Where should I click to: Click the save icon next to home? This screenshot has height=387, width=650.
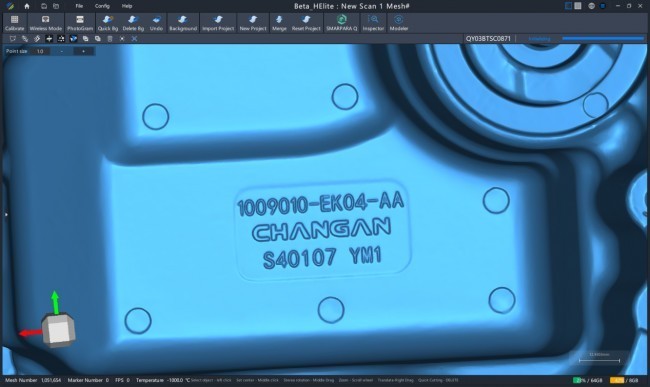(x=44, y=6)
